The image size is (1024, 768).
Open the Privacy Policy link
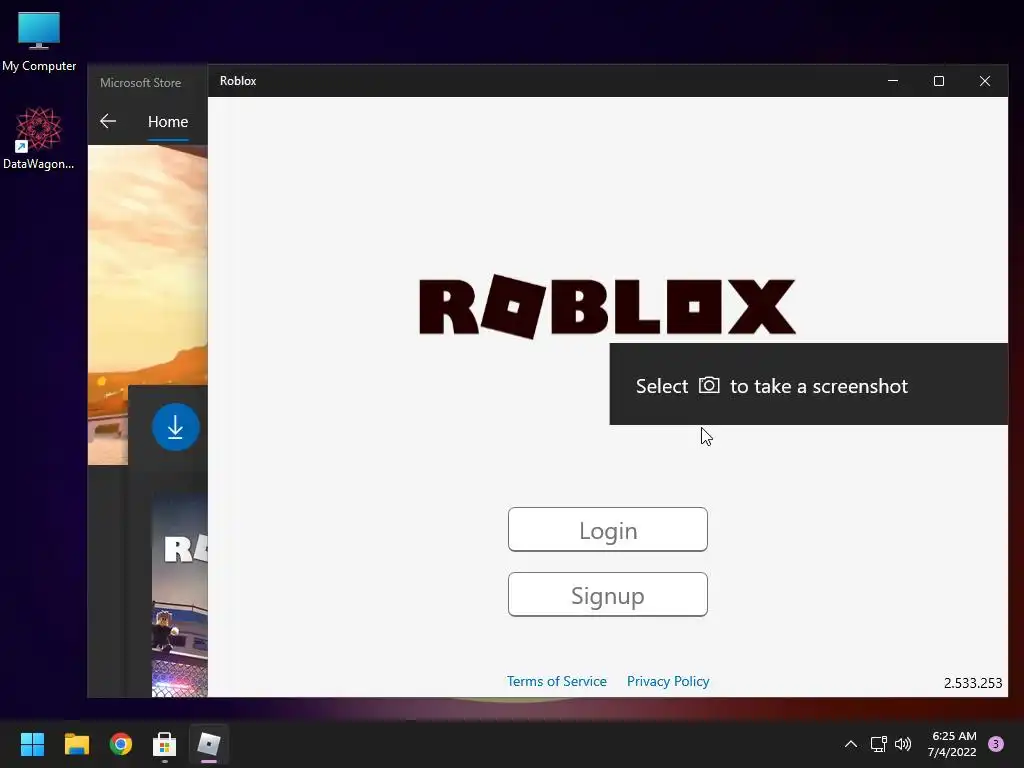coord(667,681)
